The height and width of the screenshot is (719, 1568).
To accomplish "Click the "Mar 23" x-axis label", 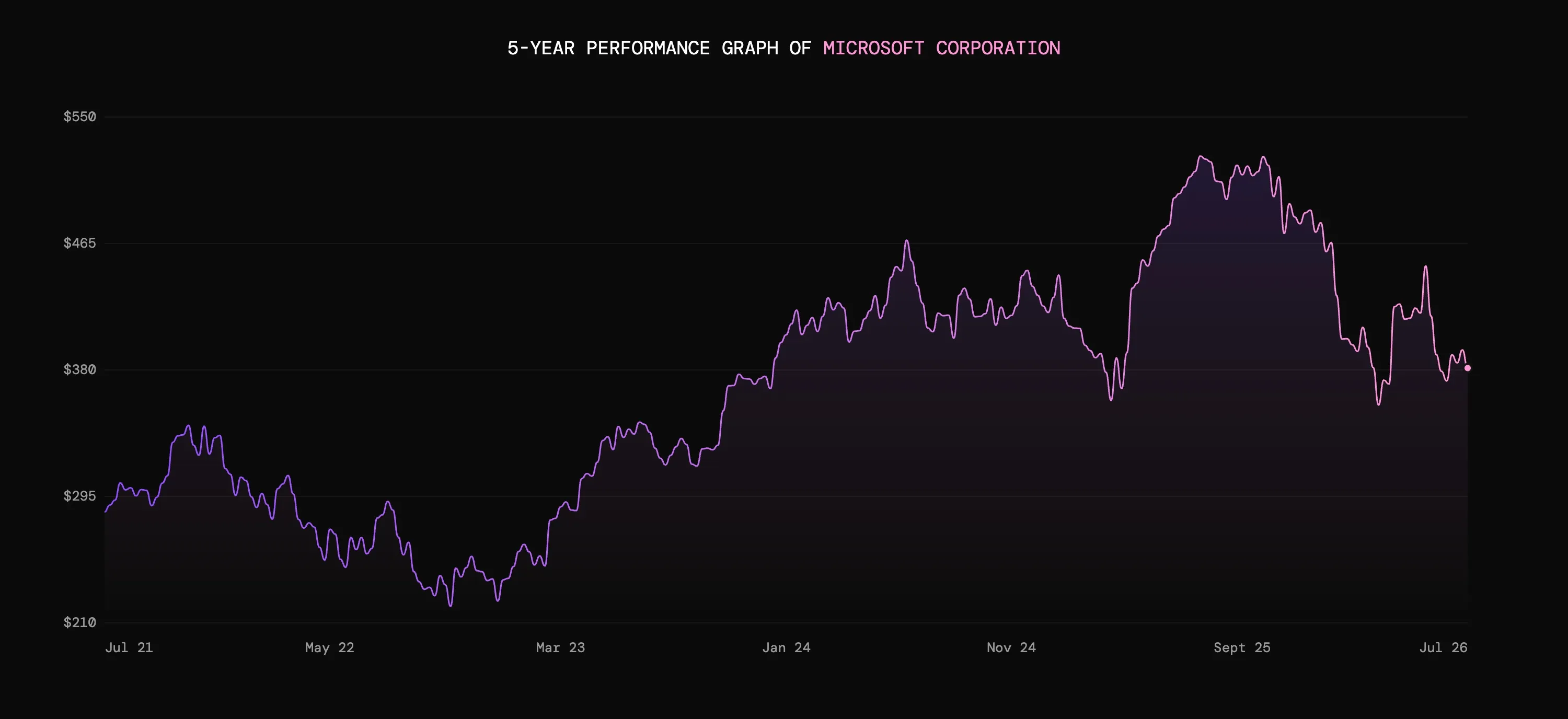I will click(x=561, y=647).
